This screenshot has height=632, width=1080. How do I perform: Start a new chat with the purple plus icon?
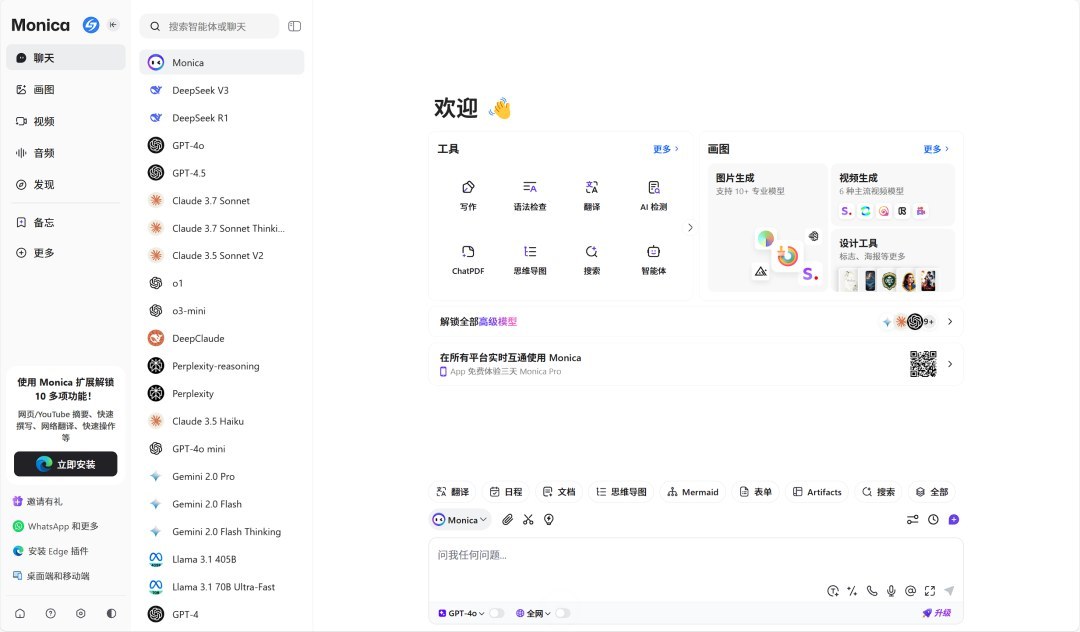(x=954, y=520)
